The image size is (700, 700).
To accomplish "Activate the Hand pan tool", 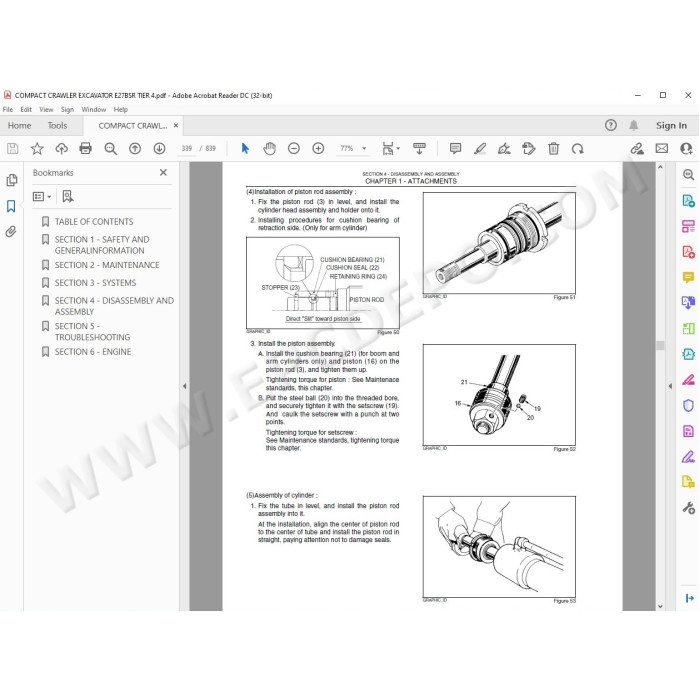I will (270, 148).
